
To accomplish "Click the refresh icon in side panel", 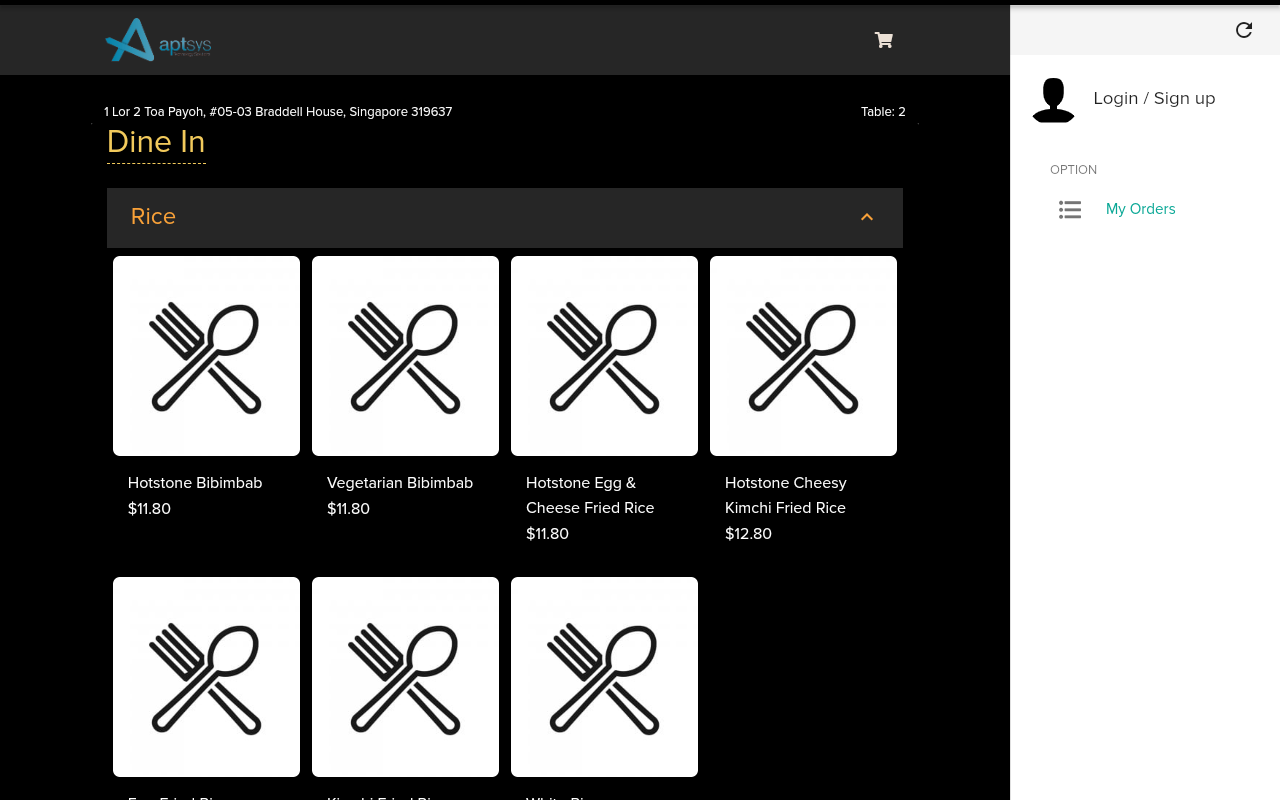I will (x=1244, y=30).
